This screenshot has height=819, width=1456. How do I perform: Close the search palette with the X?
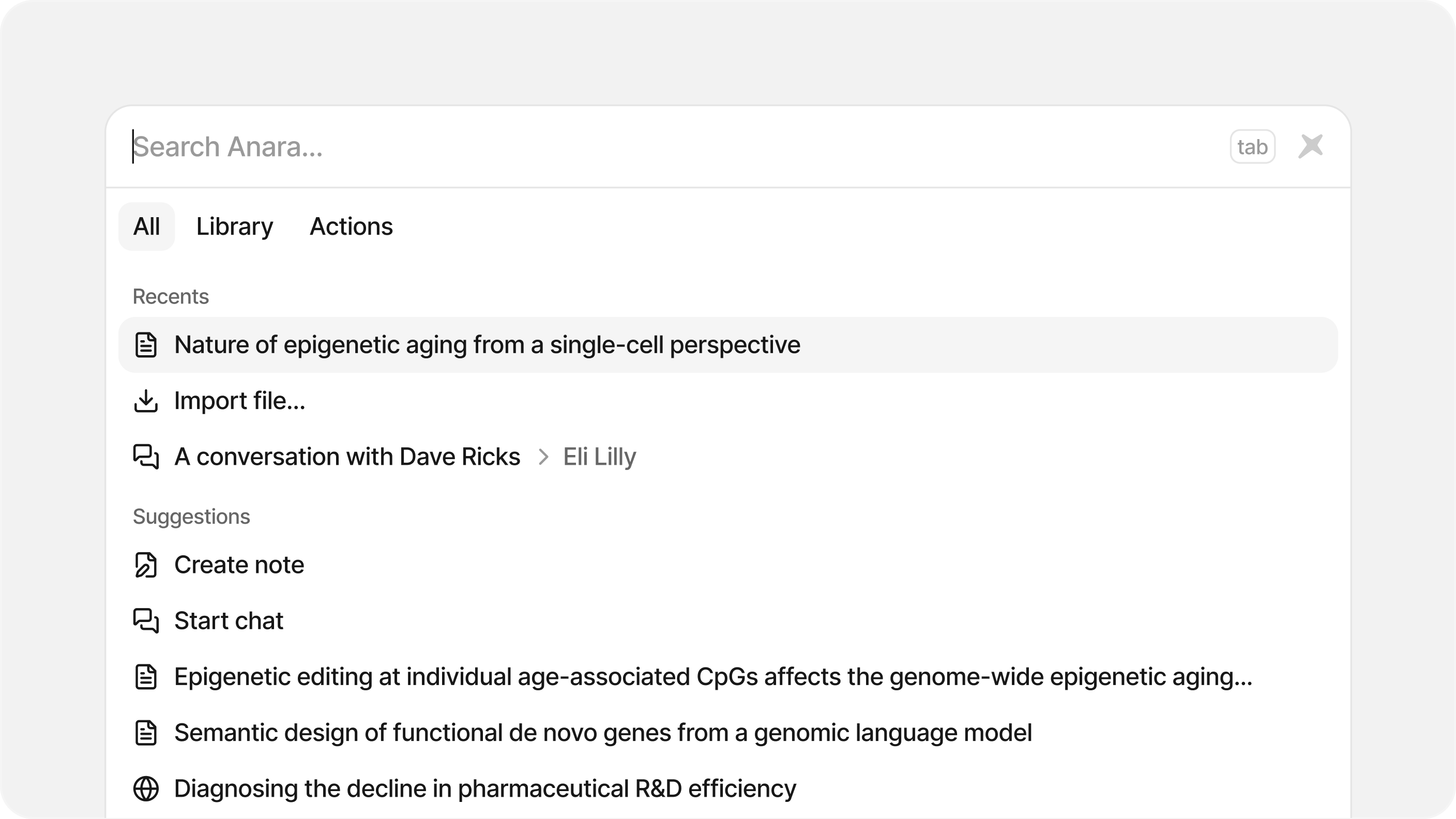click(1310, 146)
